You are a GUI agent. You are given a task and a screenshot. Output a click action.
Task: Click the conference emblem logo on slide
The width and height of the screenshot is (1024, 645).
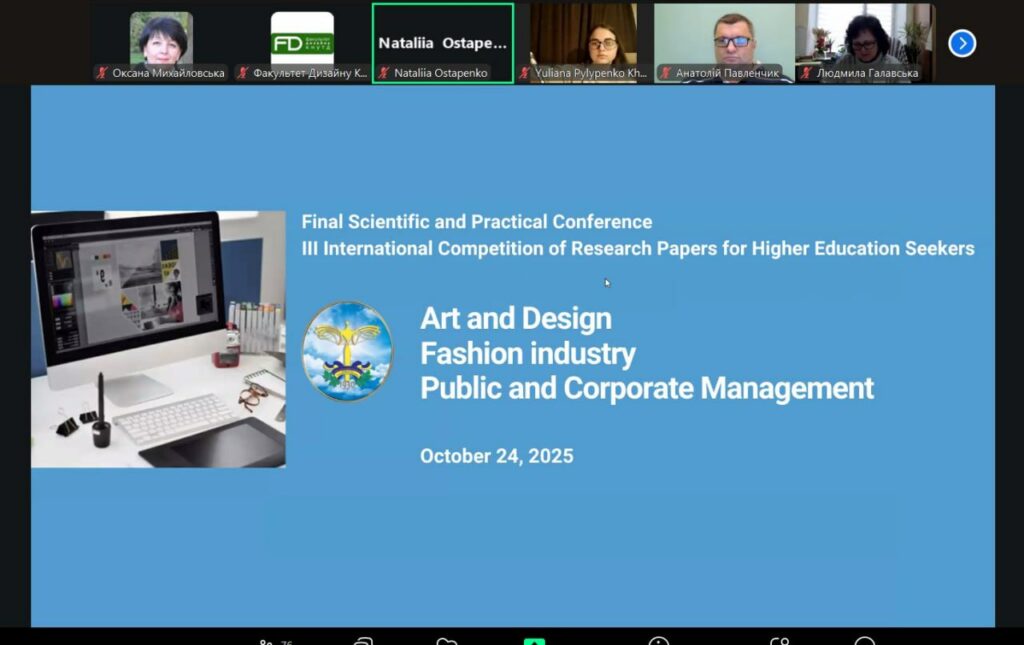click(x=348, y=351)
